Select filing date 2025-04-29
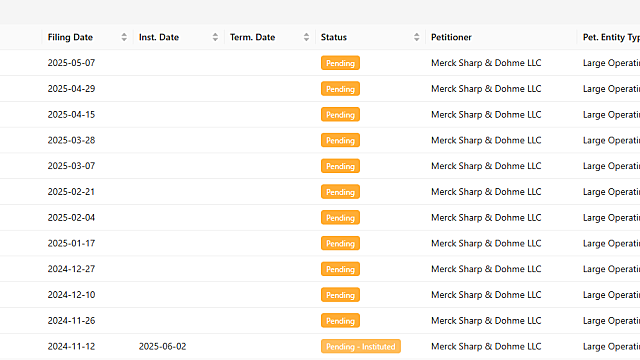 [71, 89]
